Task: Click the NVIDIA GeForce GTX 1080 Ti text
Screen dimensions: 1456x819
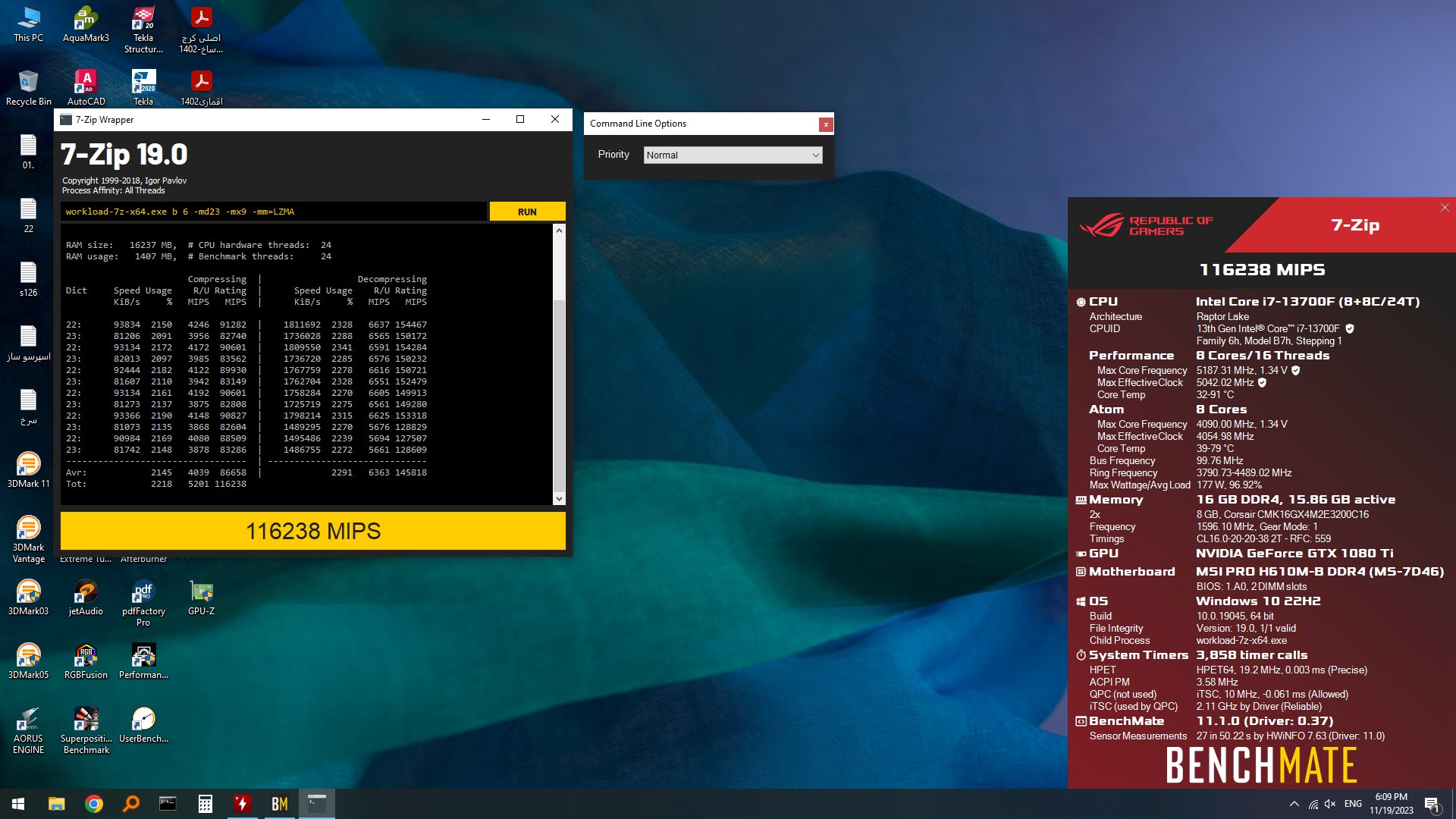Action: [1294, 554]
